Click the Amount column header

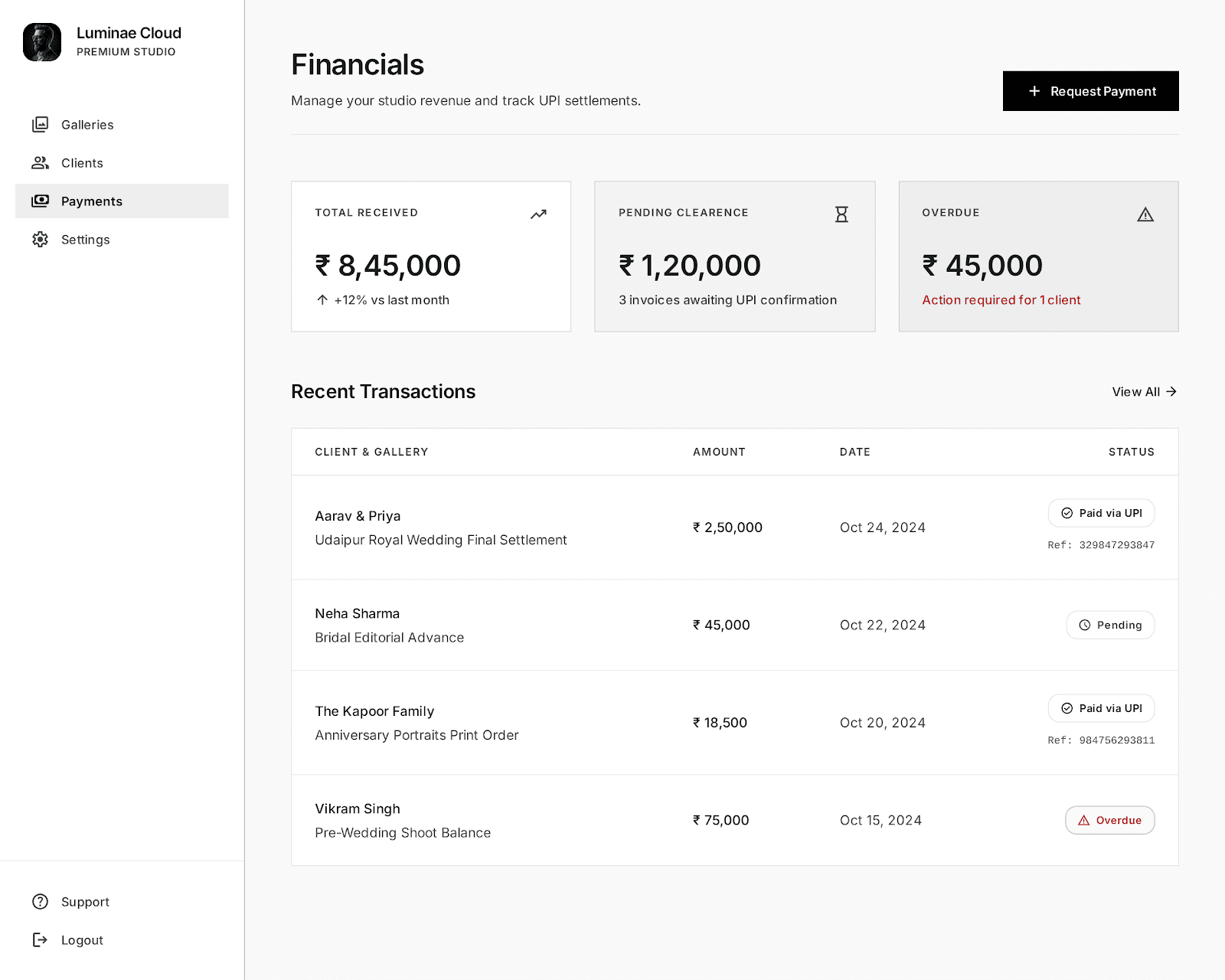(719, 452)
